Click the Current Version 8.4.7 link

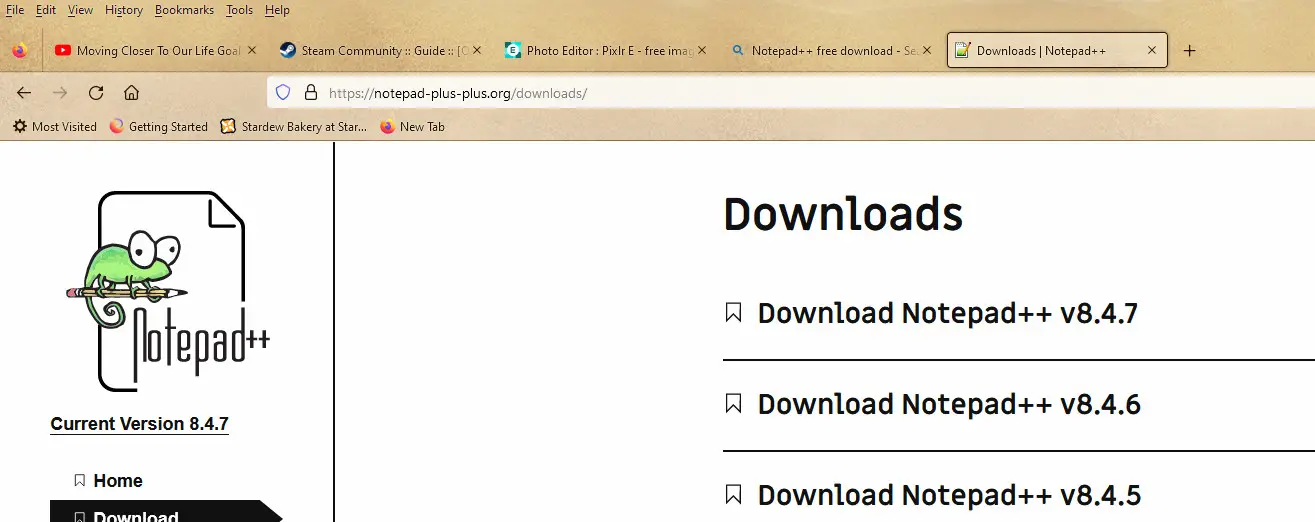coord(140,424)
